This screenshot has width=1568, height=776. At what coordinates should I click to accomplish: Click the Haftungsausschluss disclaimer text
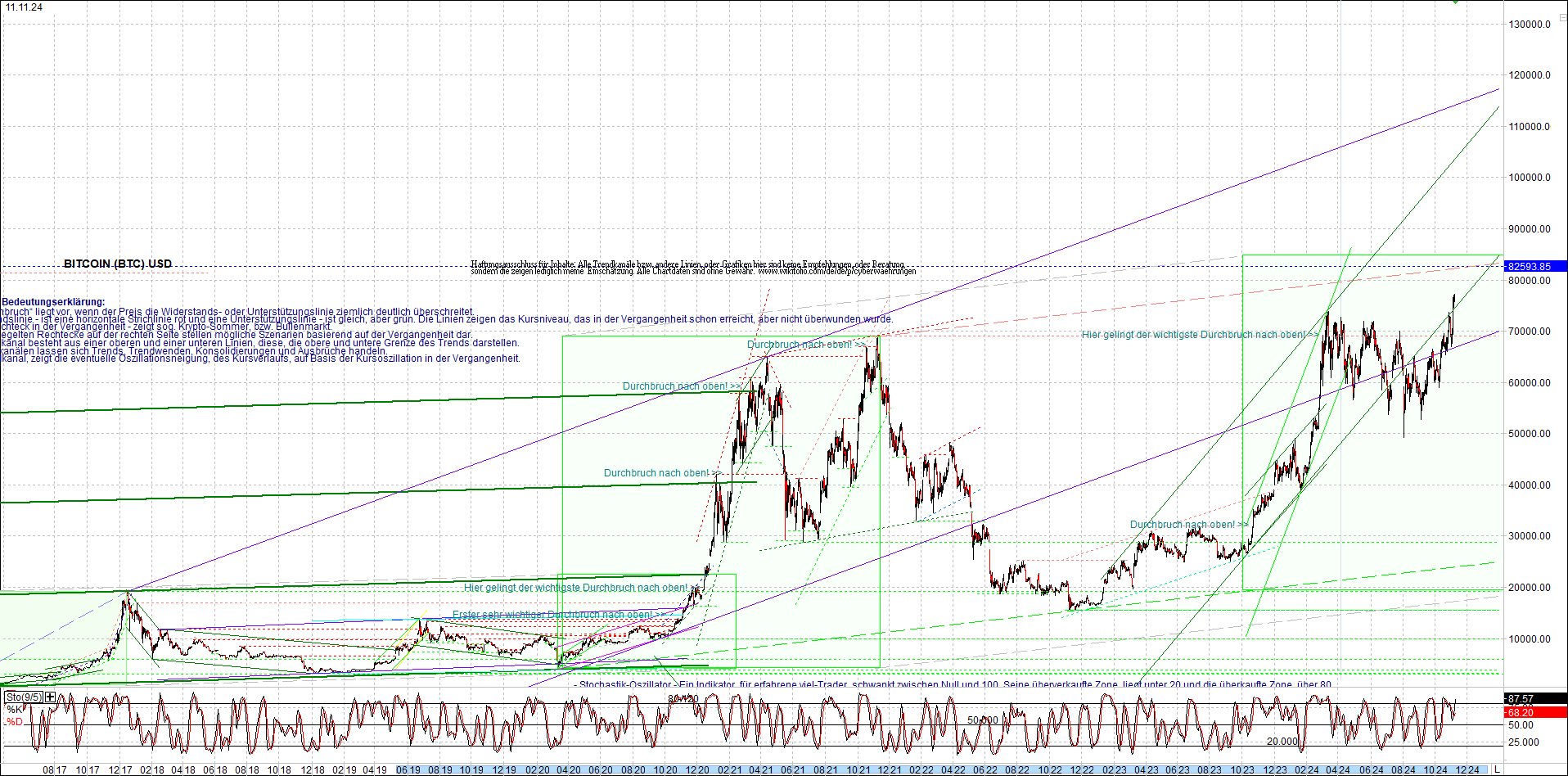pyautogui.click(x=693, y=268)
